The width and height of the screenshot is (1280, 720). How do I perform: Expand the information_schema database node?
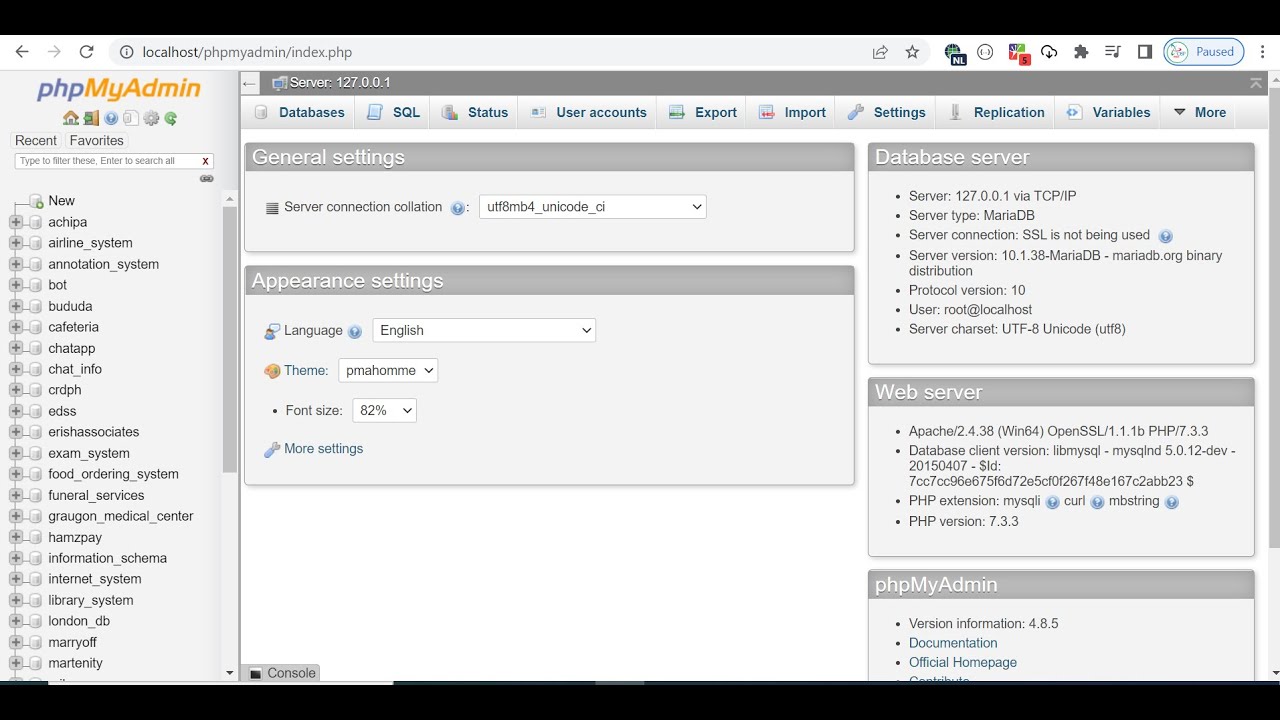click(x=15, y=558)
